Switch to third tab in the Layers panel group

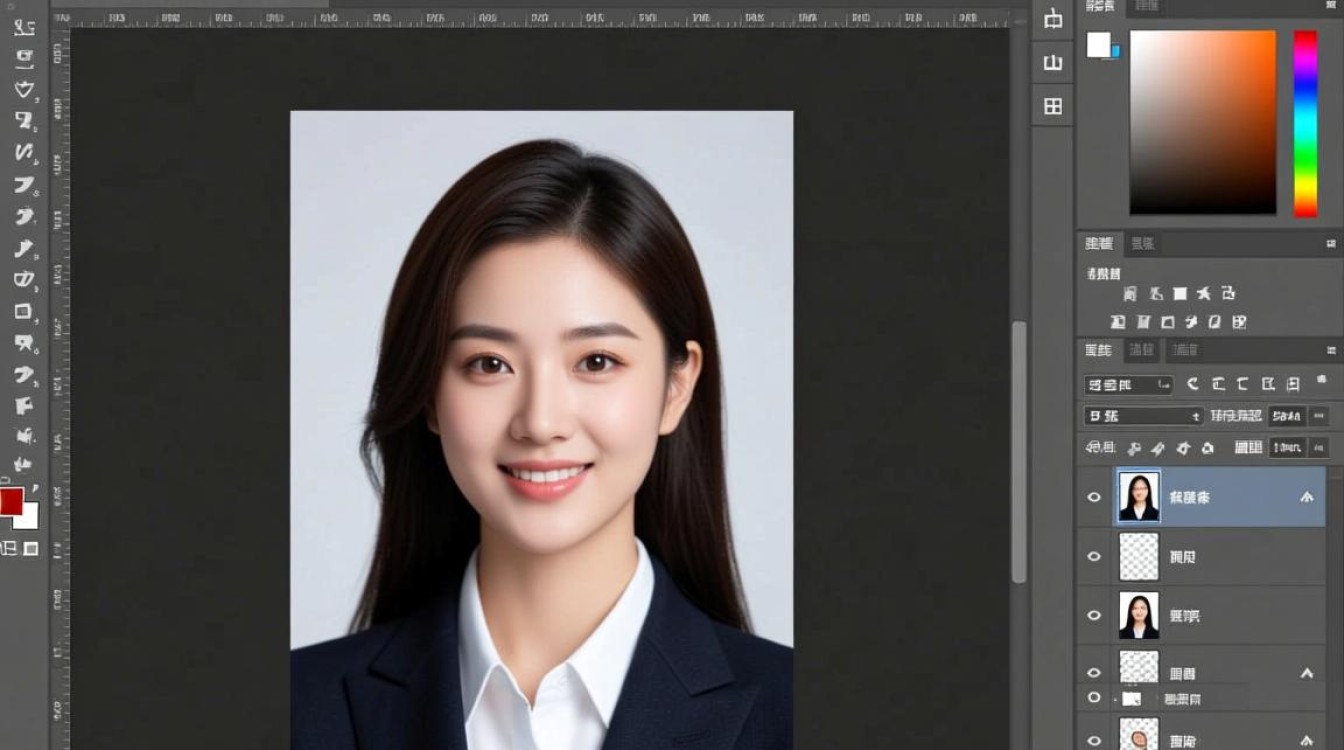1185,351
